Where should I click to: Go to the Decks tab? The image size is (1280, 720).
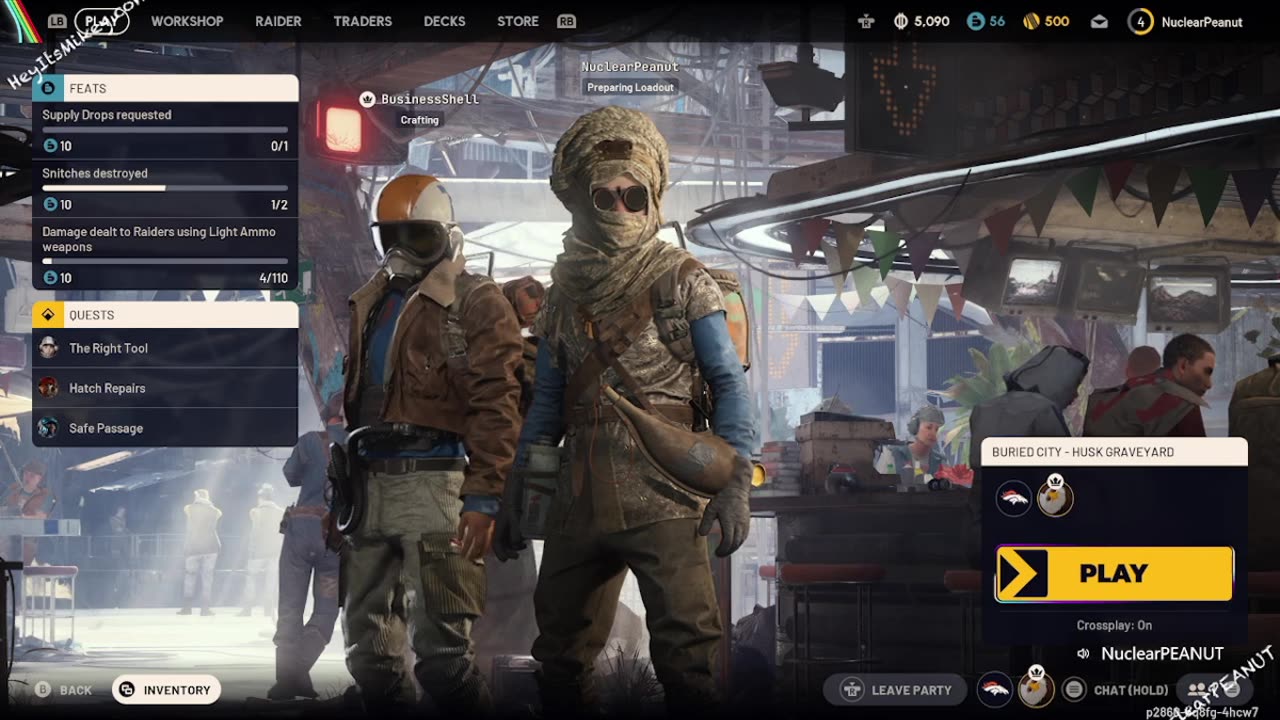444,21
